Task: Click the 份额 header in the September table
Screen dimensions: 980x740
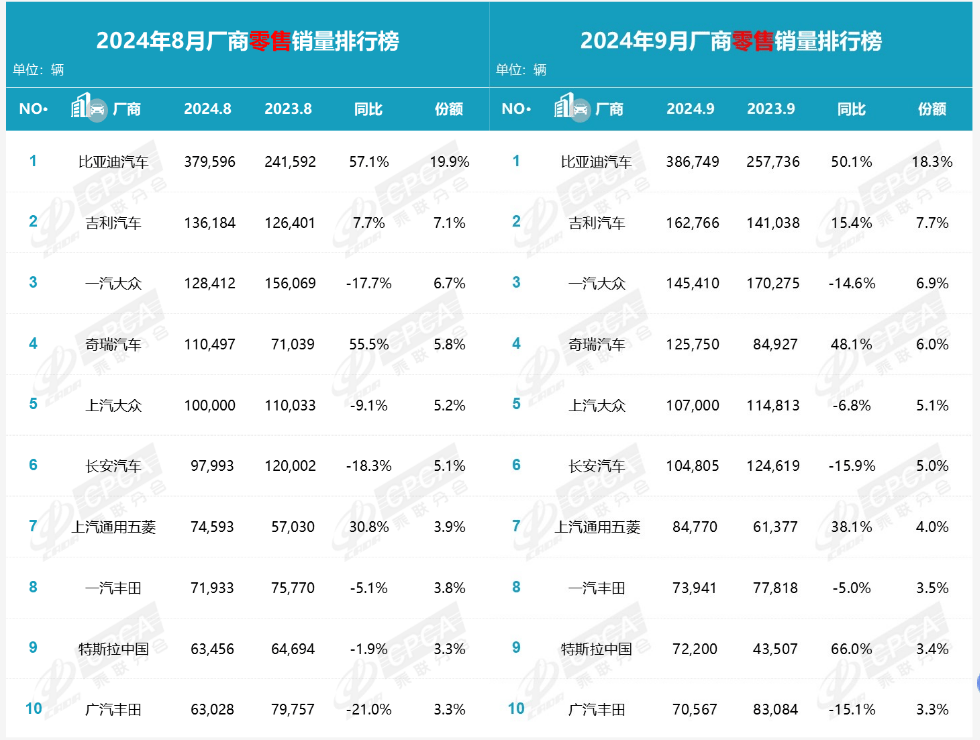Action: pyautogui.click(x=932, y=109)
